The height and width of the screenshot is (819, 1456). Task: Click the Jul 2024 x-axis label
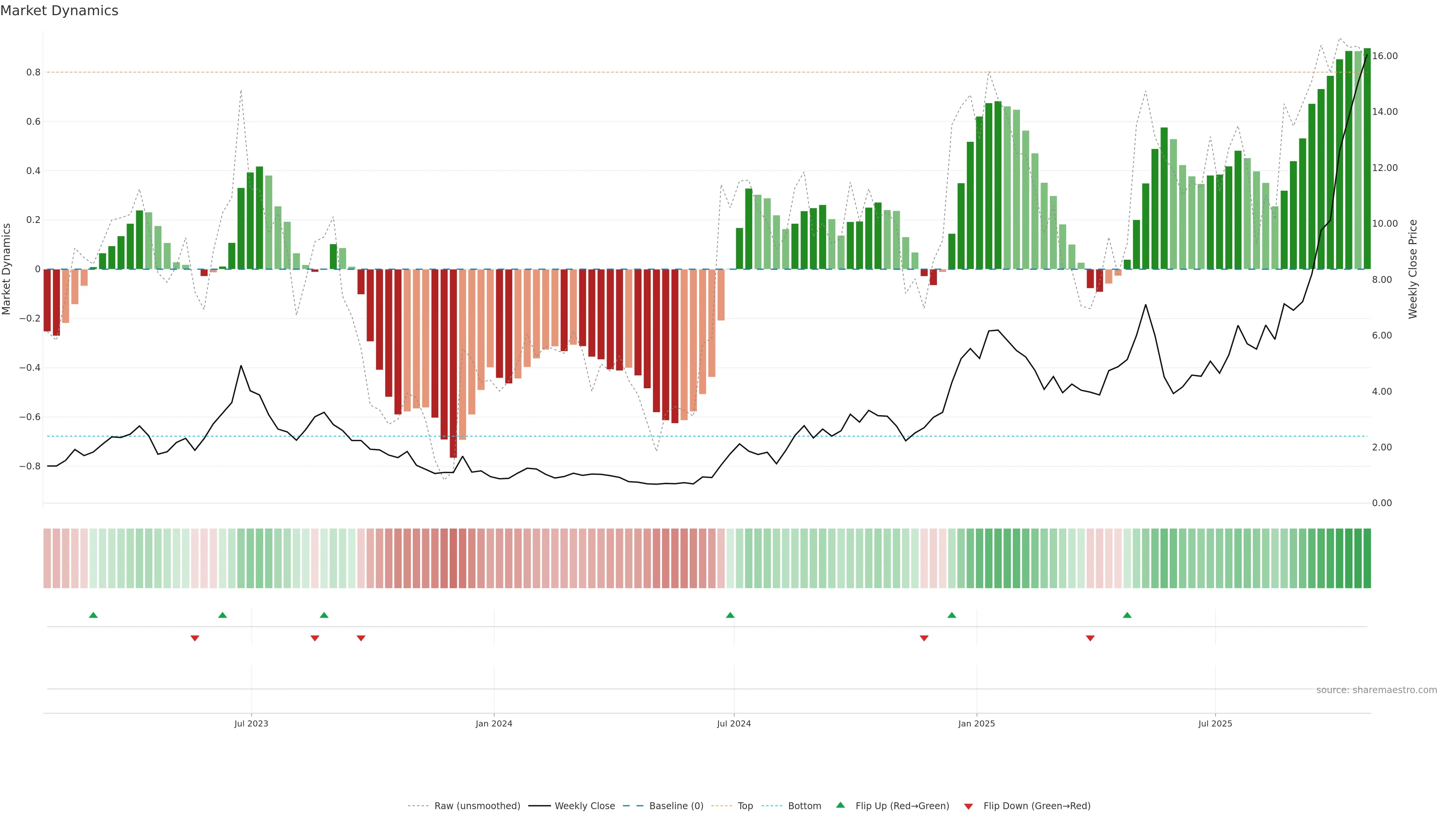(734, 723)
